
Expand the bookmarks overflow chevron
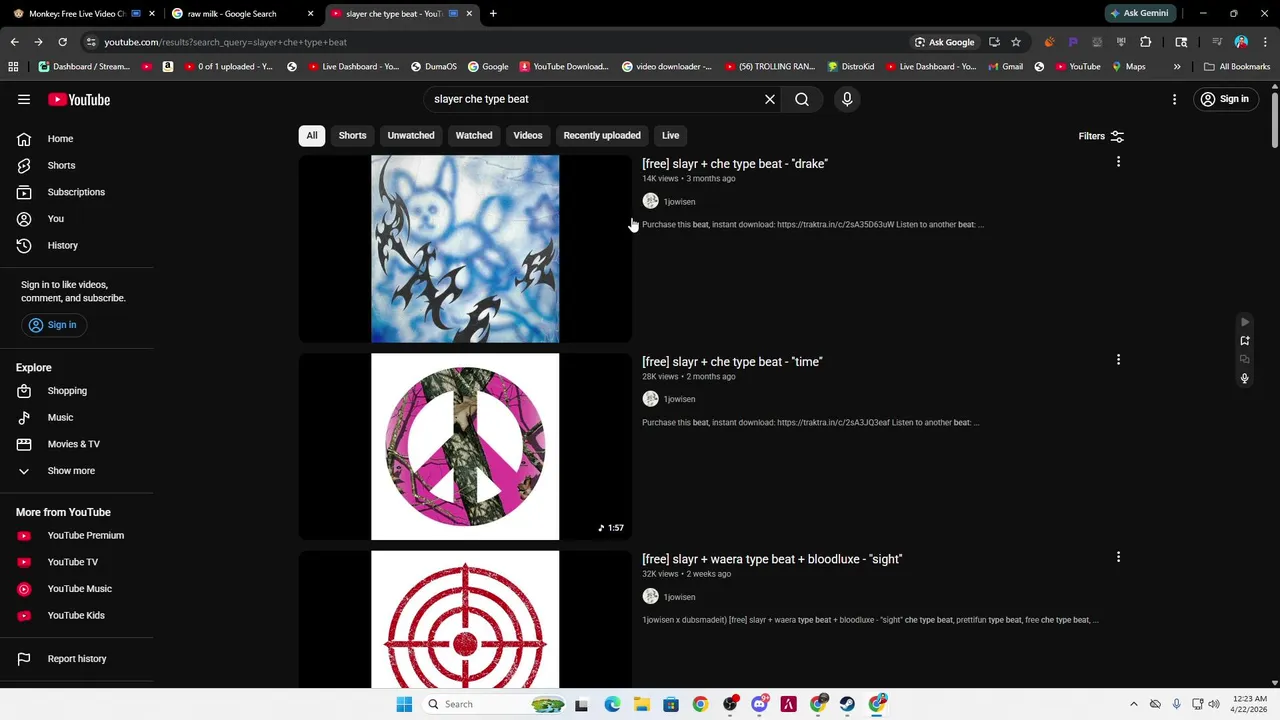pyautogui.click(x=1177, y=67)
